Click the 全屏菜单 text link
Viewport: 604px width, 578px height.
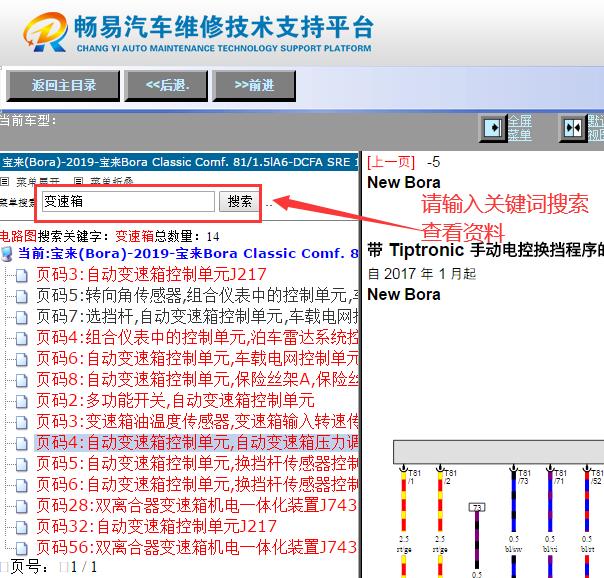pyautogui.click(x=520, y=128)
